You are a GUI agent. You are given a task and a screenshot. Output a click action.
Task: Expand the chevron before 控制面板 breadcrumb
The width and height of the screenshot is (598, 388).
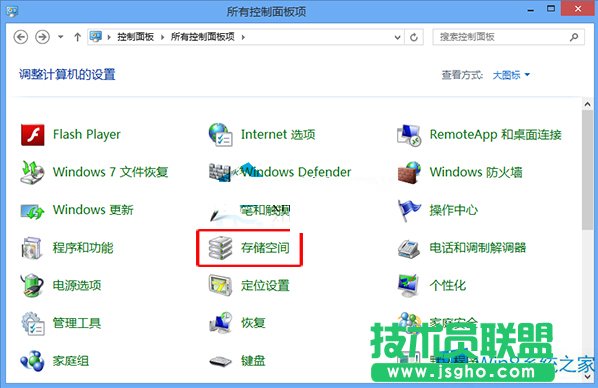click(109, 37)
